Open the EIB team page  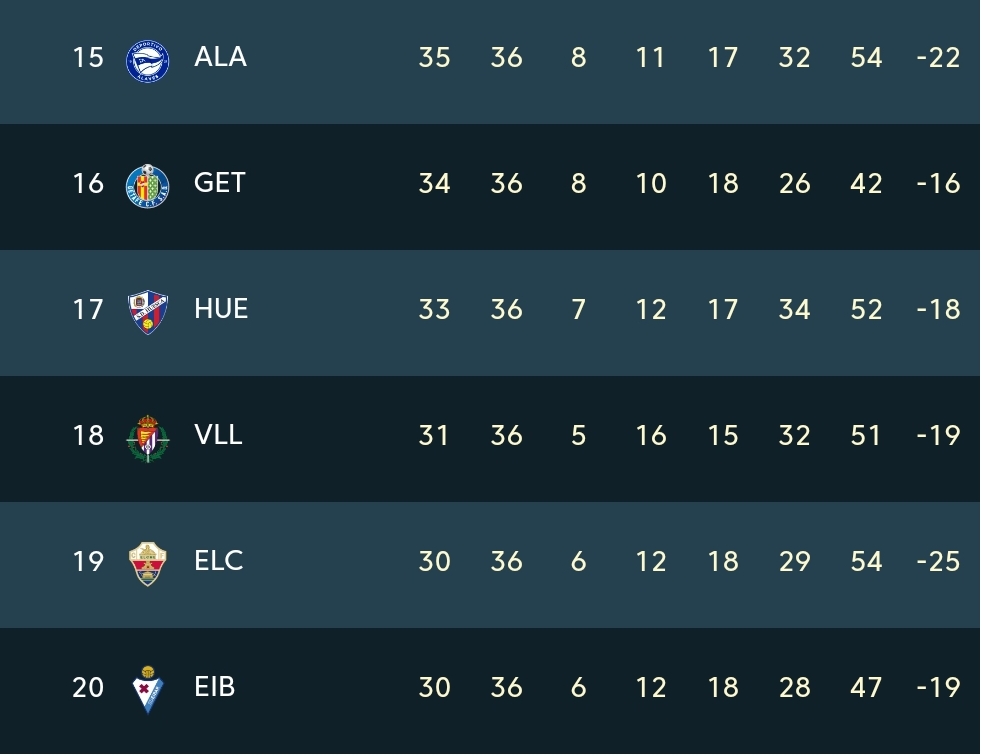pos(215,686)
